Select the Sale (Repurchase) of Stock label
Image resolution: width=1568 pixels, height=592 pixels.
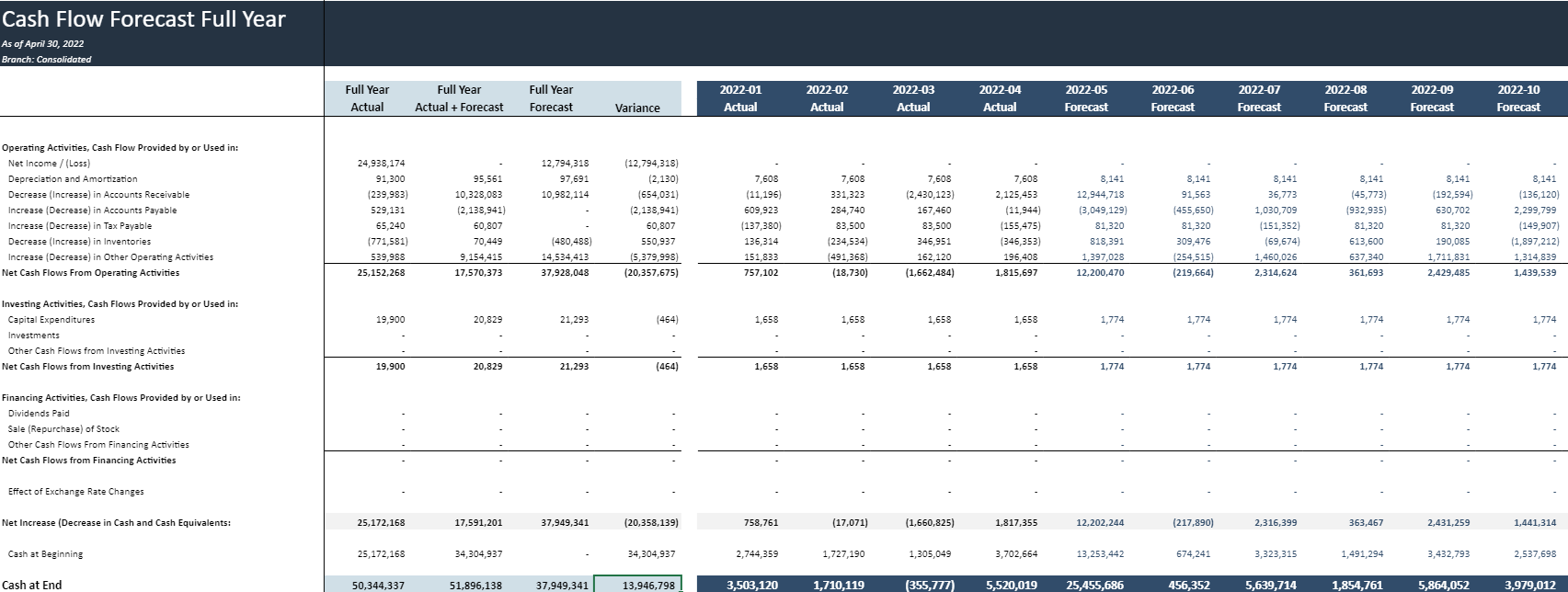(x=63, y=429)
